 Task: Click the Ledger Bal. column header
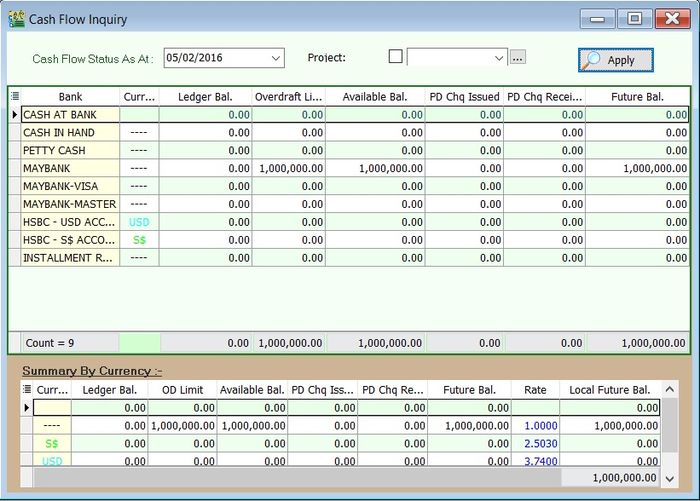[205, 97]
